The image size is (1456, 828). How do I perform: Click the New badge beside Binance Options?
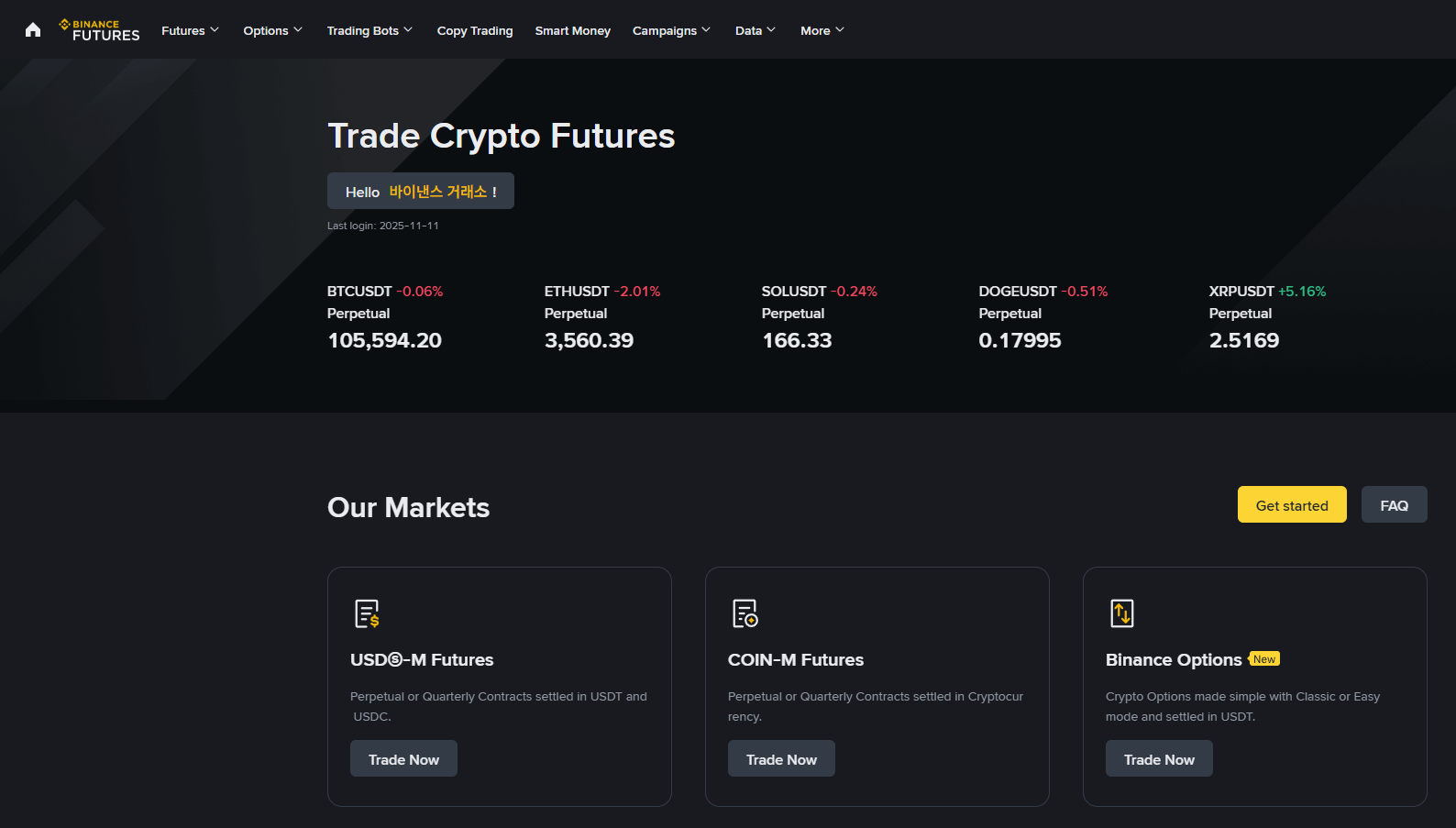tap(1264, 659)
